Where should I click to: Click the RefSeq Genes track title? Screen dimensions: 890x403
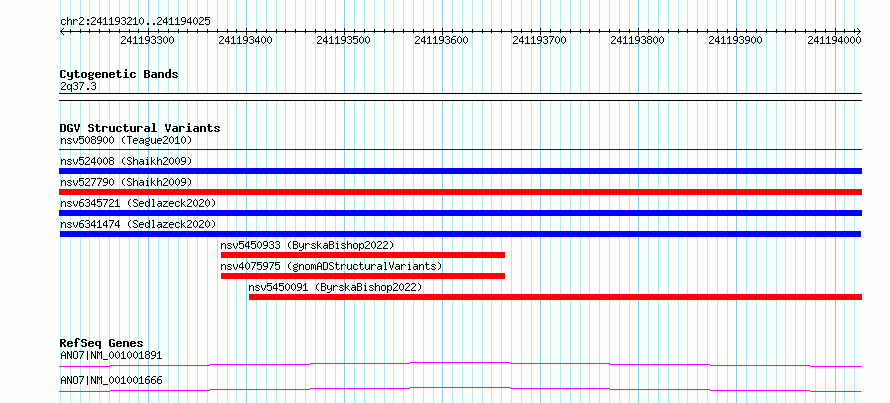102,343
